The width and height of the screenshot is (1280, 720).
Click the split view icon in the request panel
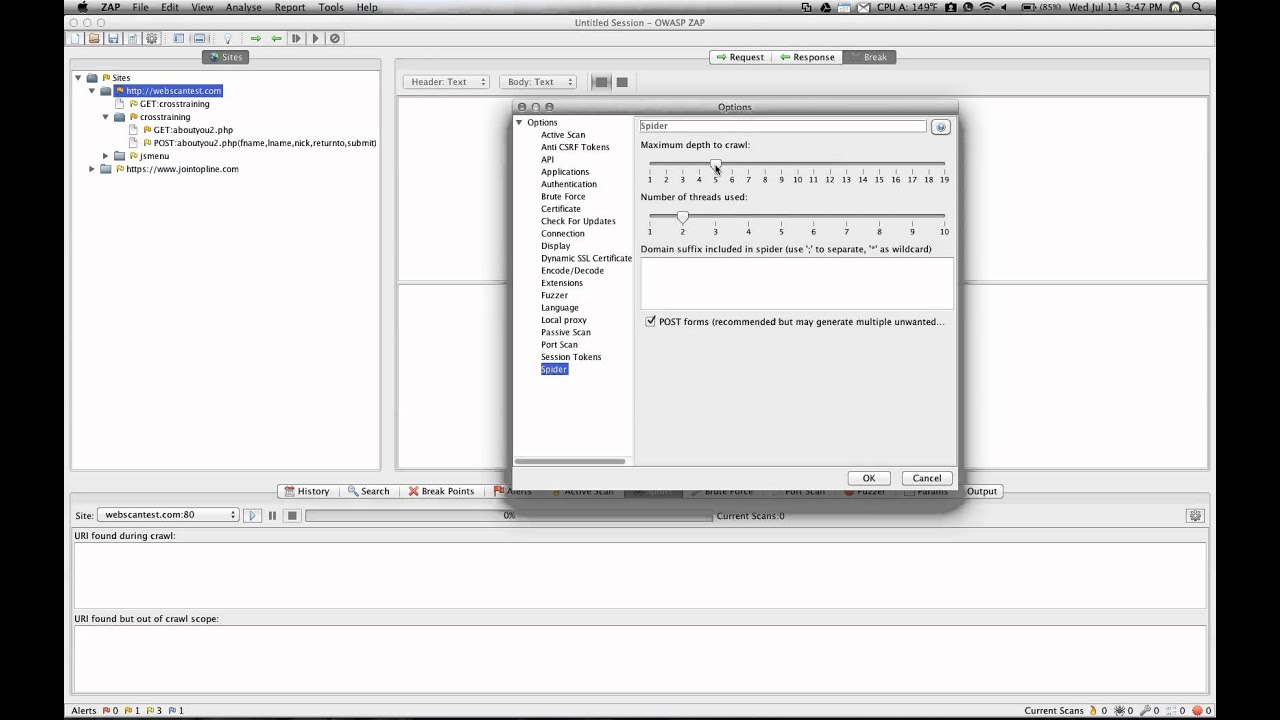(x=601, y=82)
